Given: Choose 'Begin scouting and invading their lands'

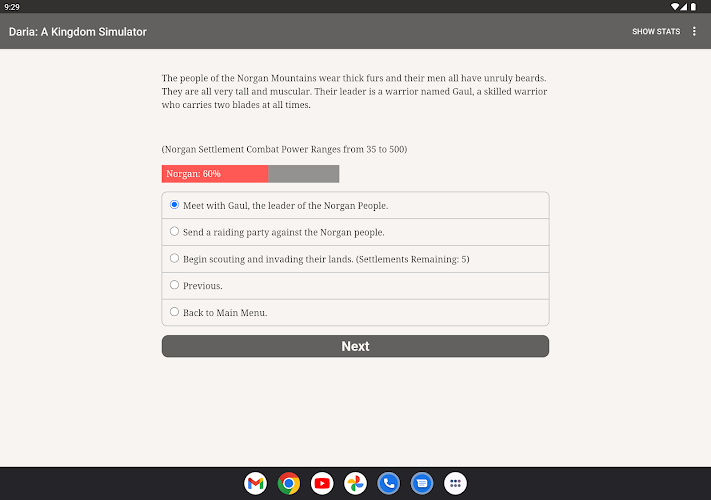Looking at the screenshot, I should click(x=356, y=259).
